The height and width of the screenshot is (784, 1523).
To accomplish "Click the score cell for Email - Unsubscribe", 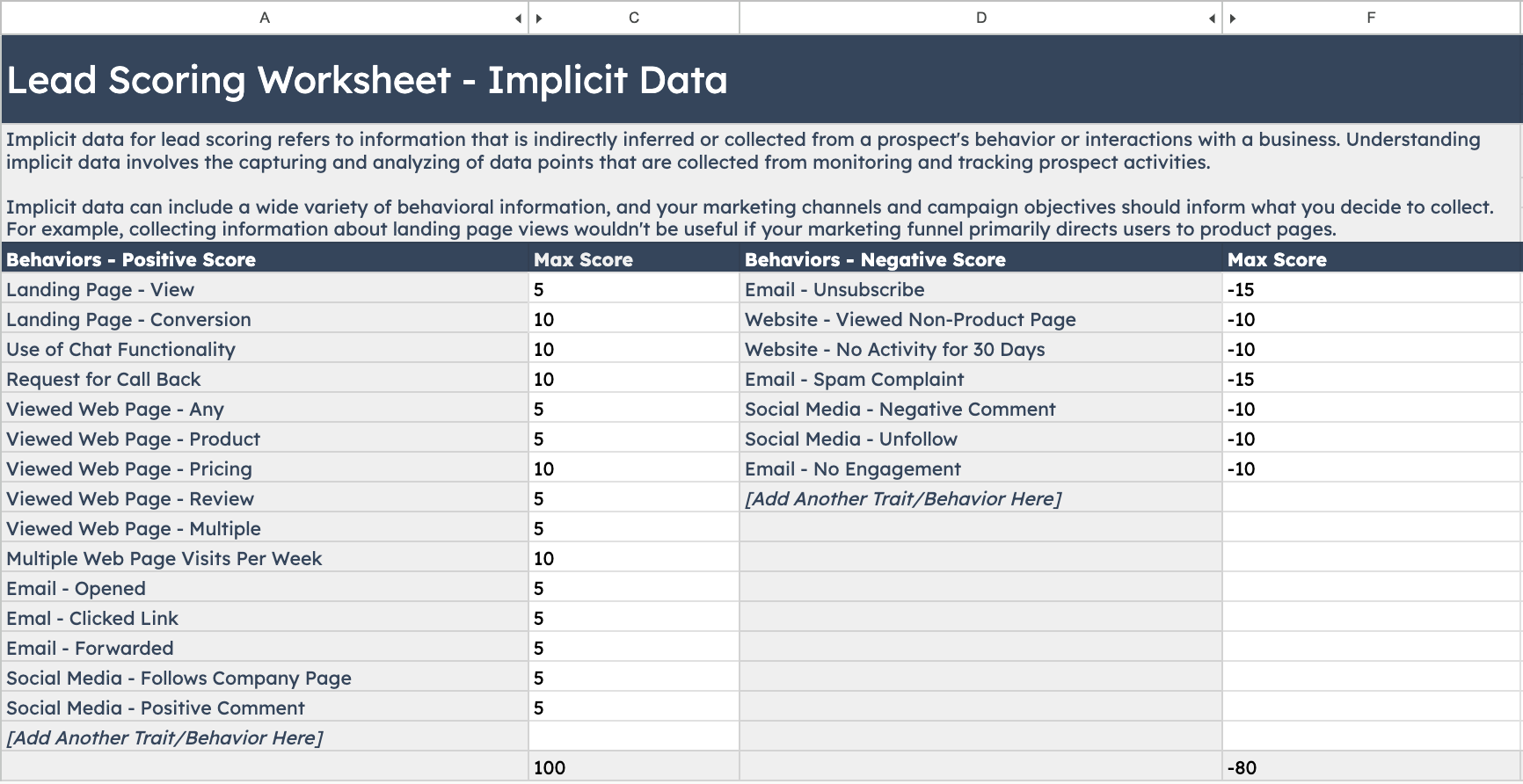I will (x=1370, y=290).
